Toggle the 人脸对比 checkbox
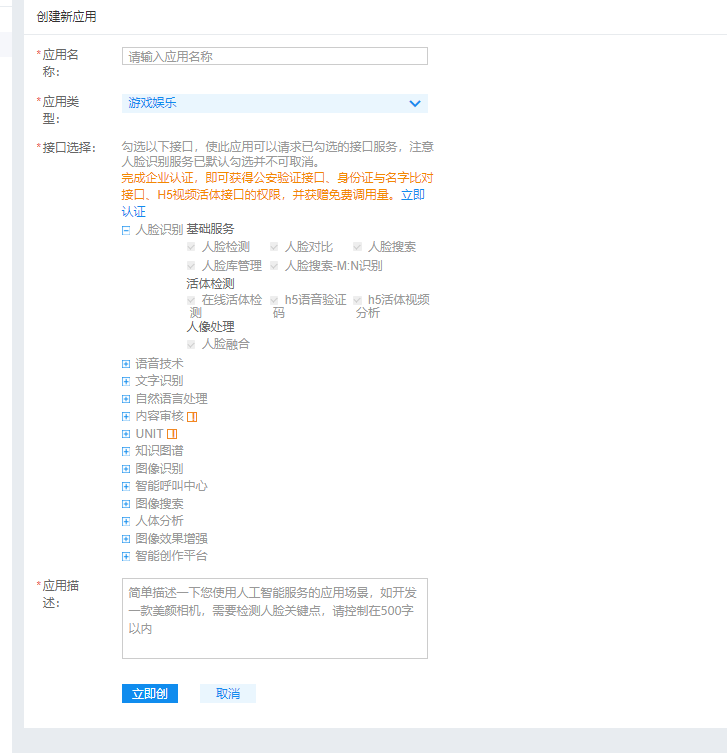The height and width of the screenshot is (753, 727). pyautogui.click(x=274, y=247)
